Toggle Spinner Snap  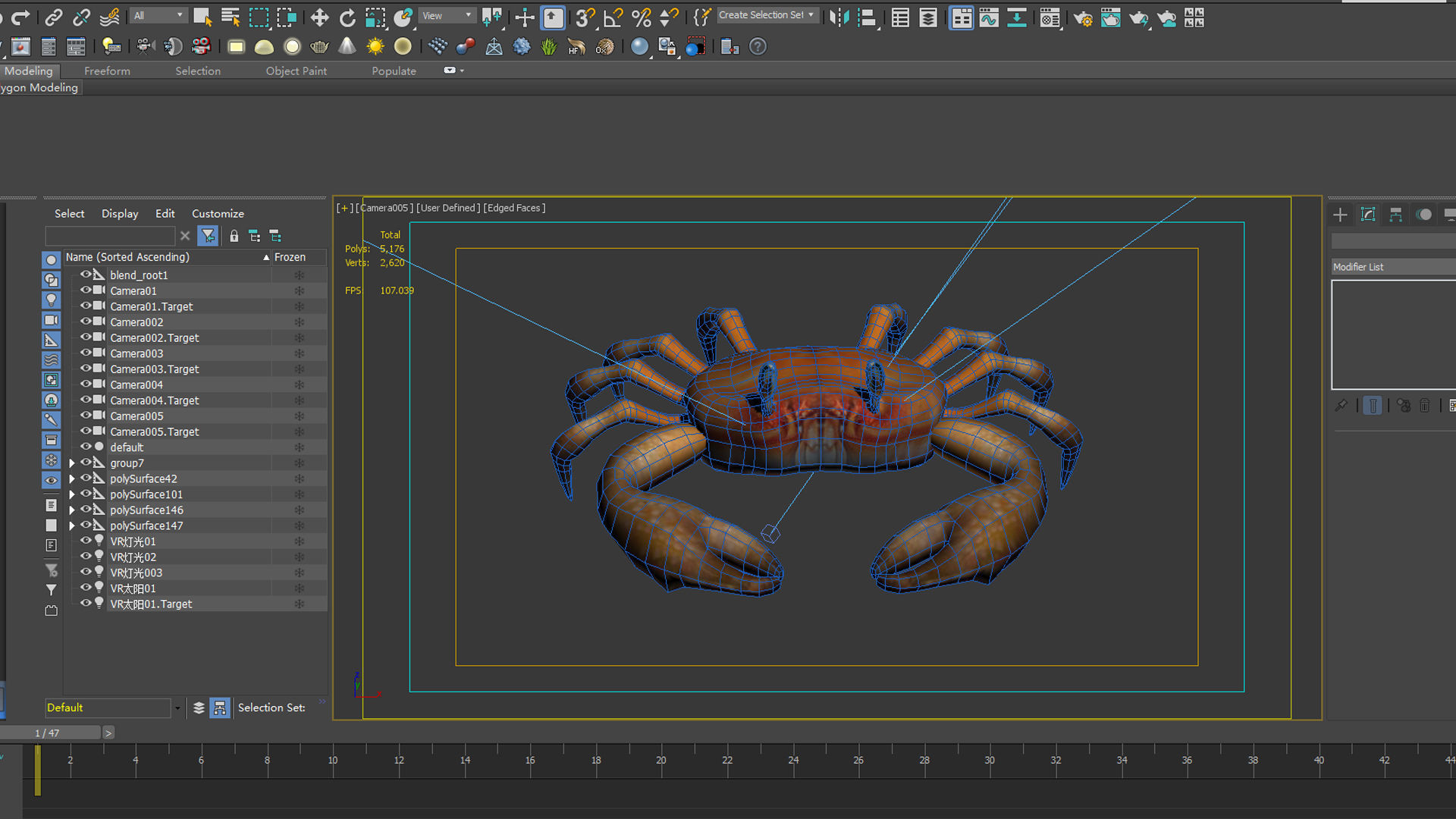coord(669,18)
